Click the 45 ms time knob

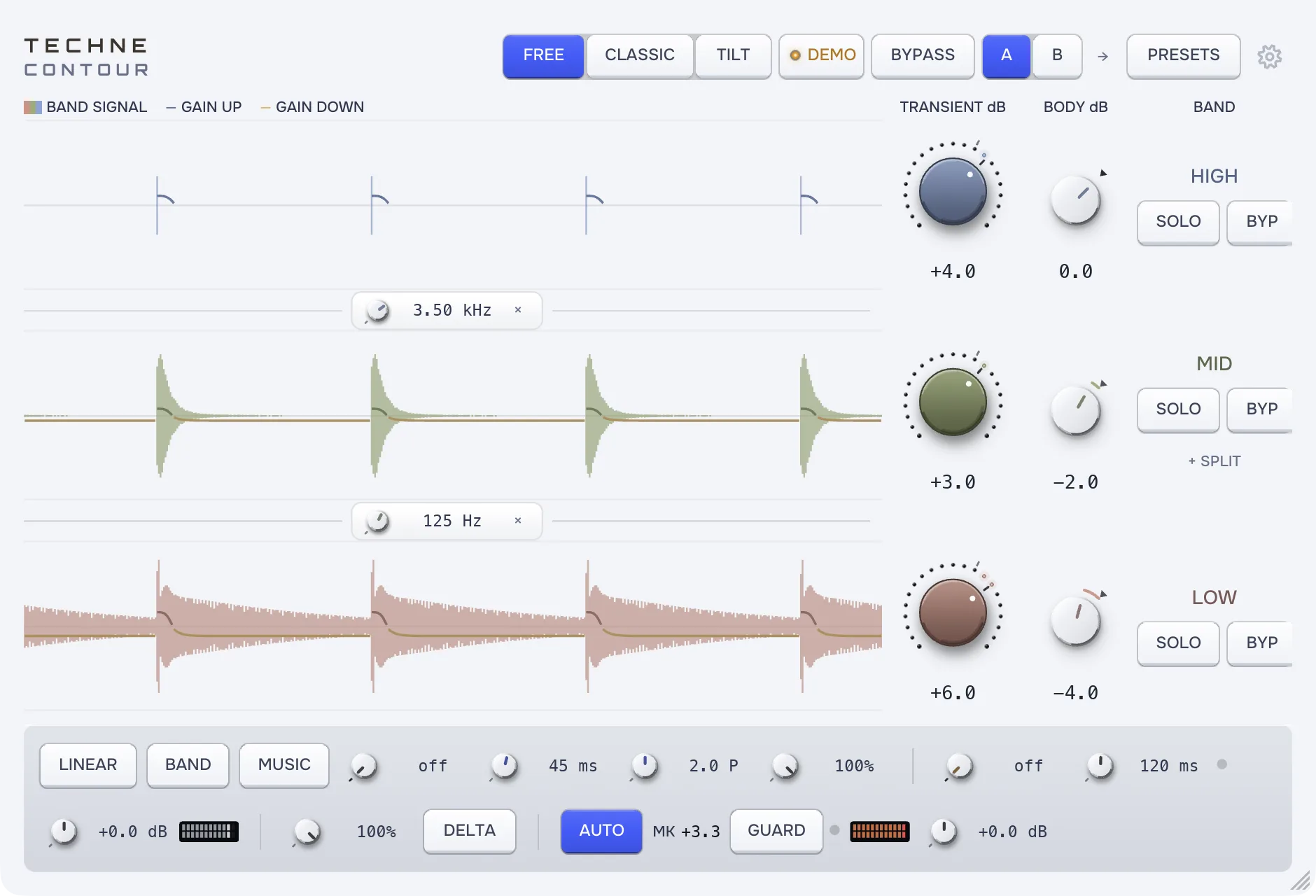click(x=504, y=766)
